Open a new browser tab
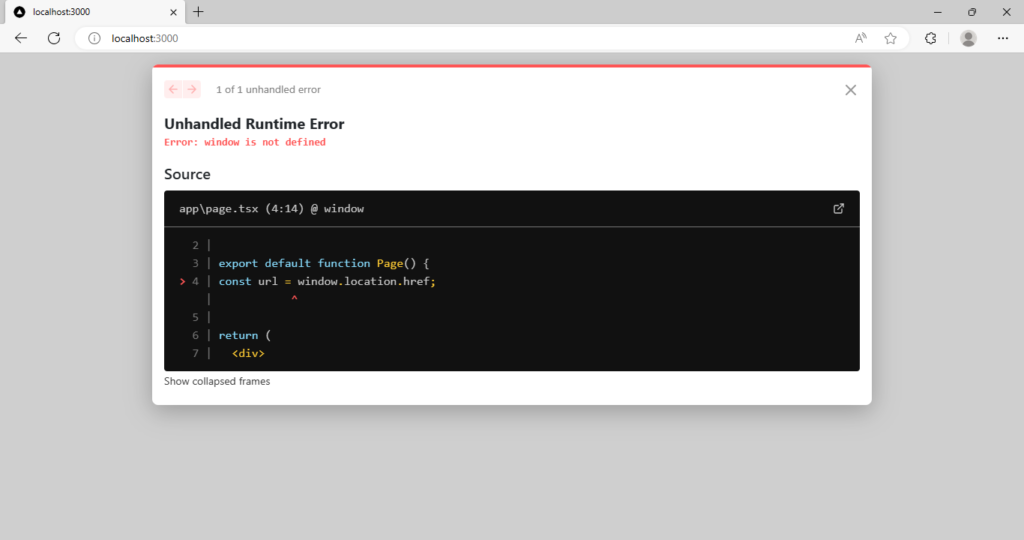The height and width of the screenshot is (540, 1024). pyautogui.click(x=199, y=12)
